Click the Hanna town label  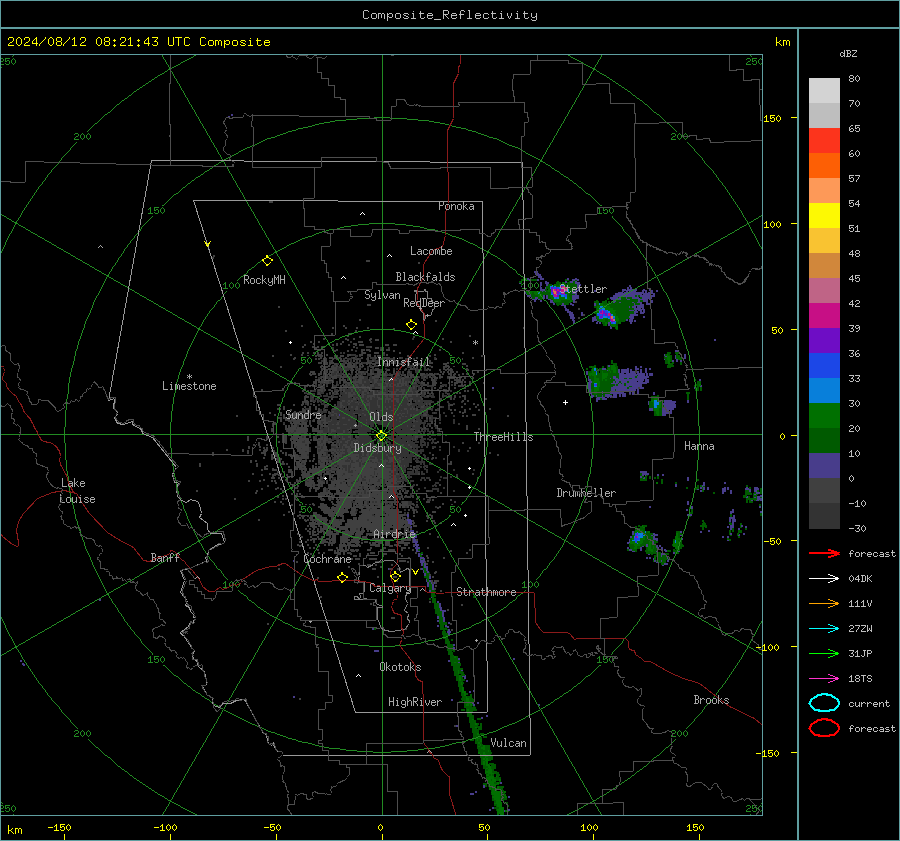[x=699, y=446]
